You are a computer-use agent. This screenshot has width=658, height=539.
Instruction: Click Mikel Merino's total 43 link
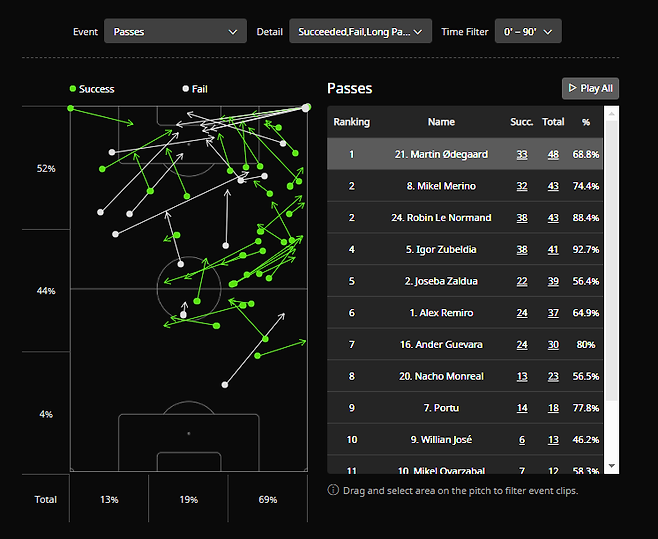552,186
